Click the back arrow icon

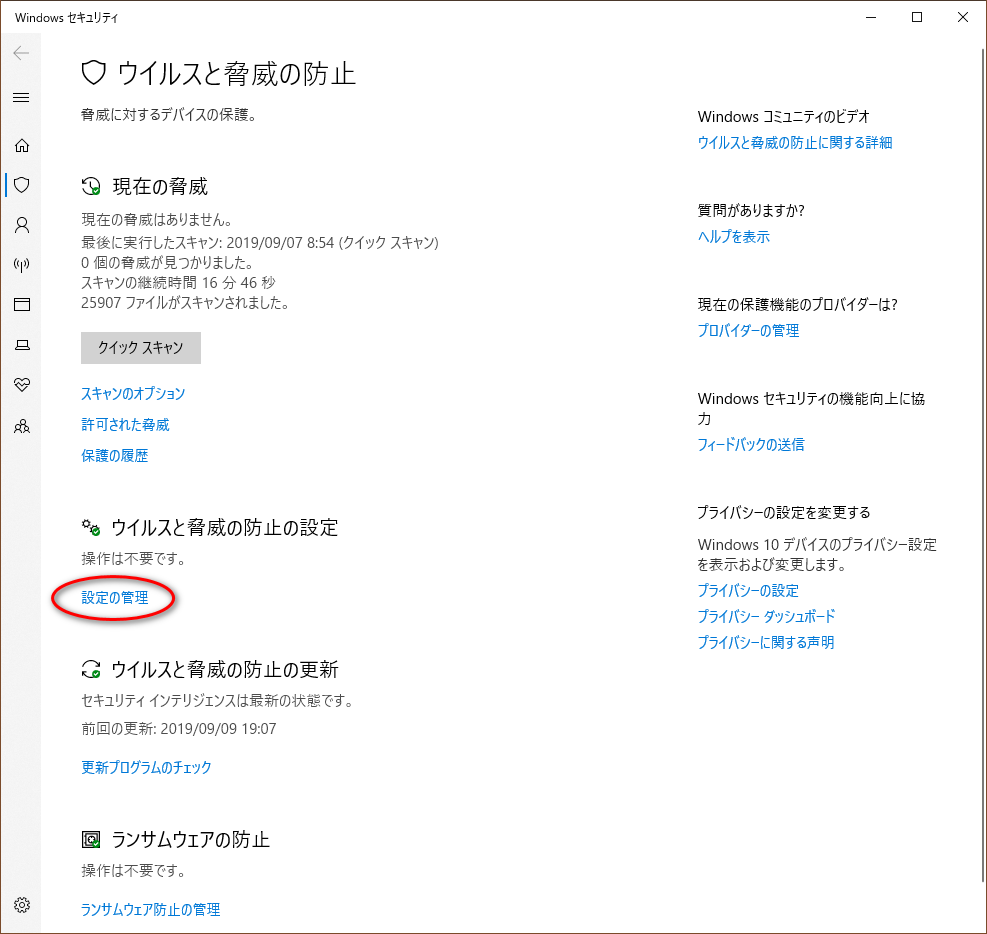pos(21,53)
